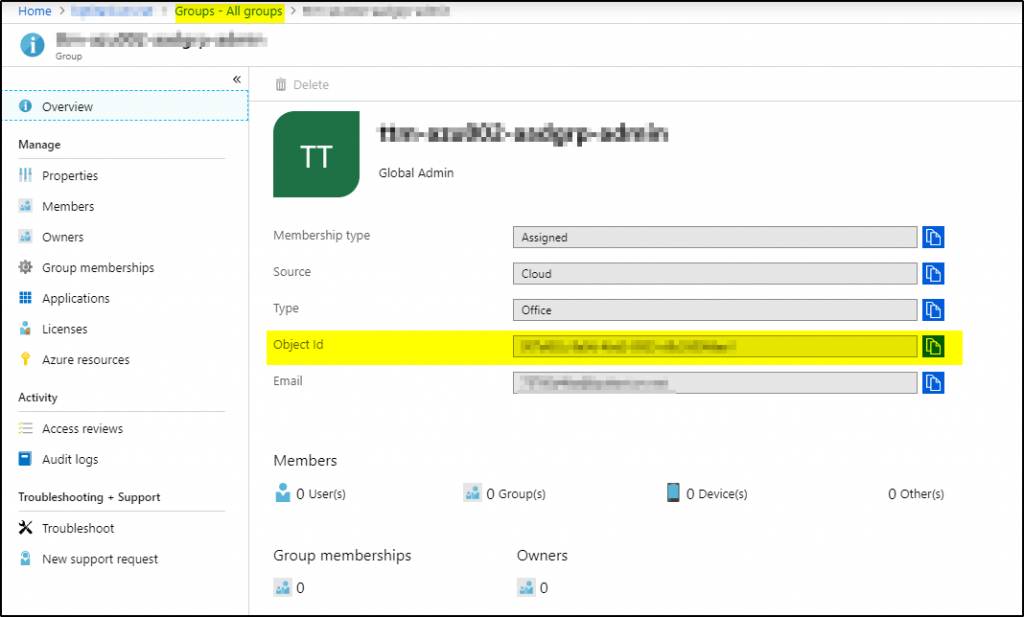The height and width of the screenshot is (617, 1024).
Task: Click copy icon next to Source field
Action: 933,273
